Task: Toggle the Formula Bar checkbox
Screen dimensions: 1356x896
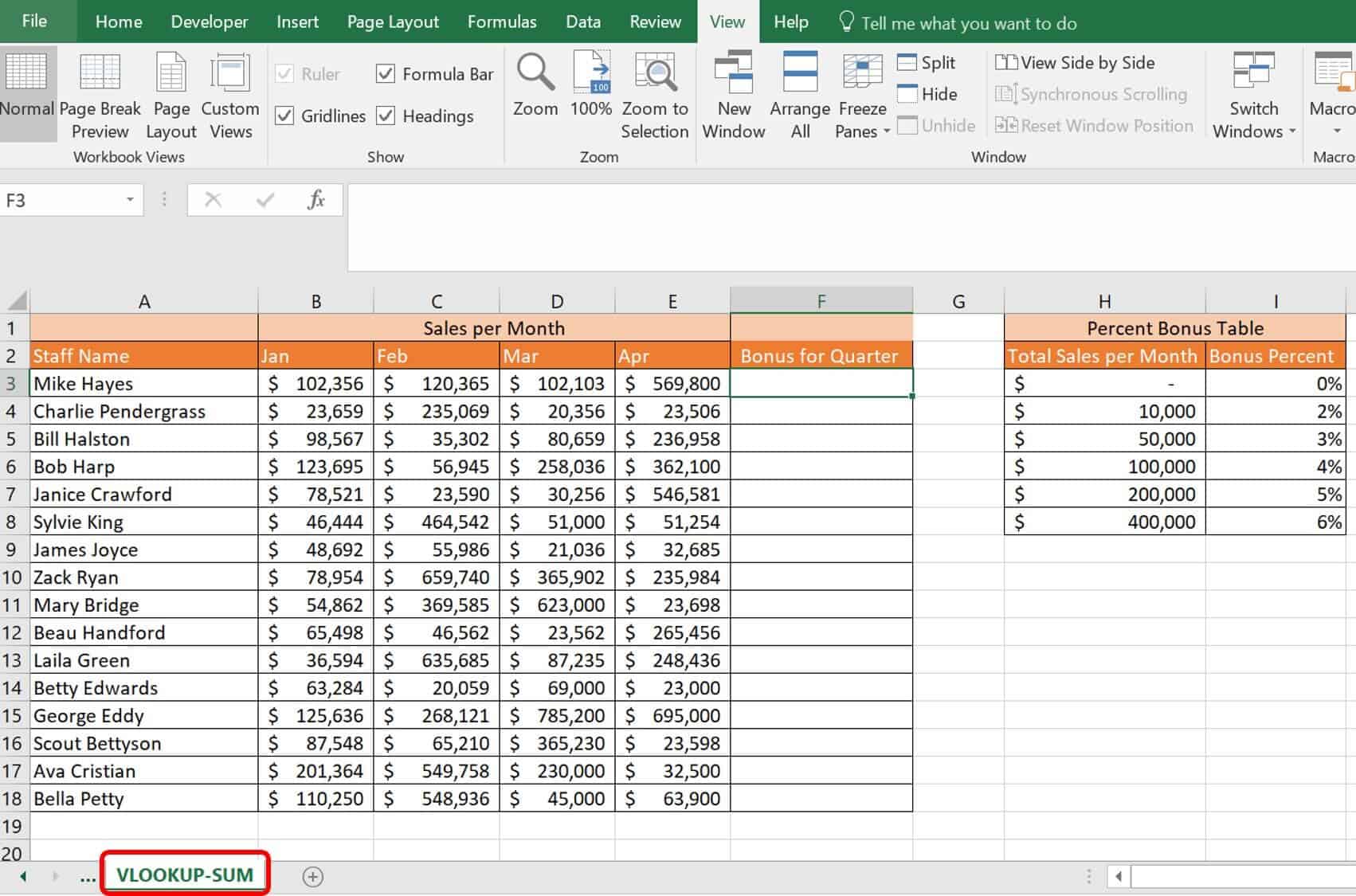Action: click(386, 74)
